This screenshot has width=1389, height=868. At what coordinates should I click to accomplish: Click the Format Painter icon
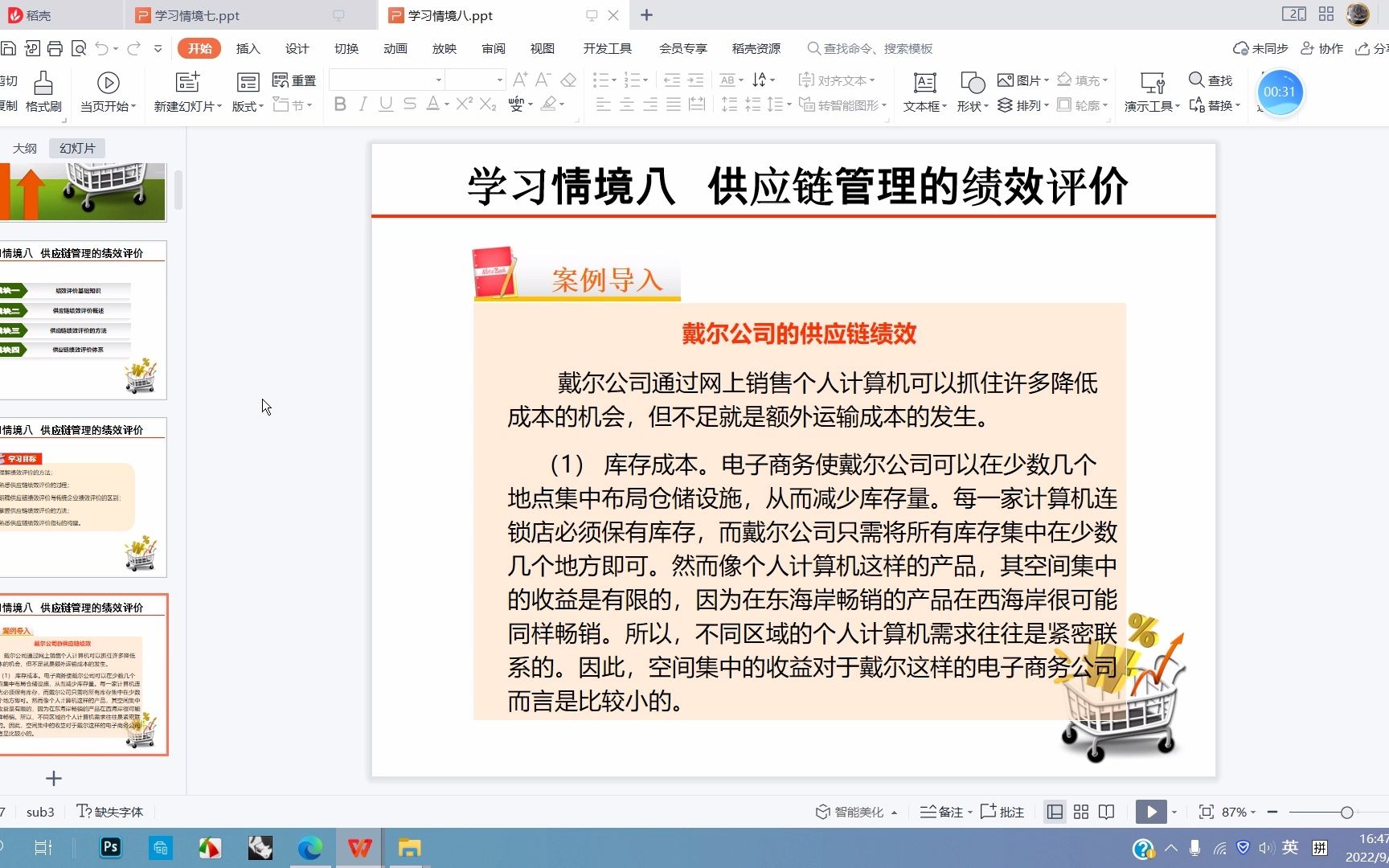click(x=43, y=83)
